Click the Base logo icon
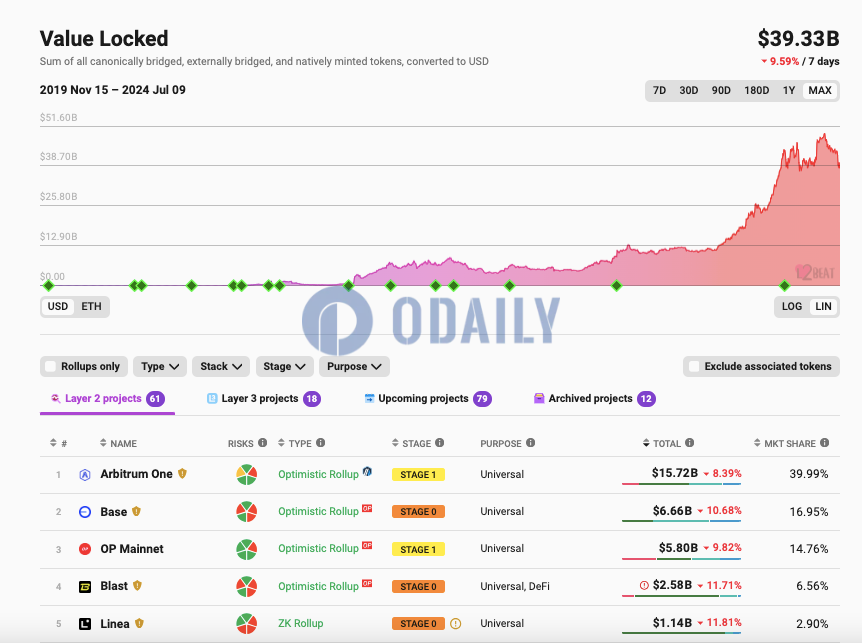This screenshot has width=862, height=643. (85, 512)
